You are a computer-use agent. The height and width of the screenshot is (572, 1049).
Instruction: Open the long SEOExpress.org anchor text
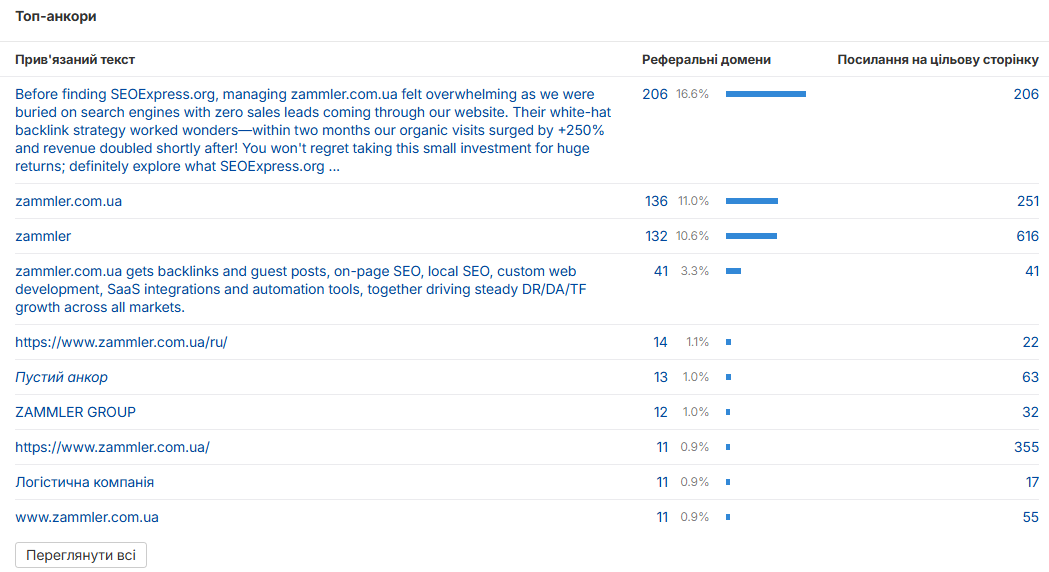[313, 130]
